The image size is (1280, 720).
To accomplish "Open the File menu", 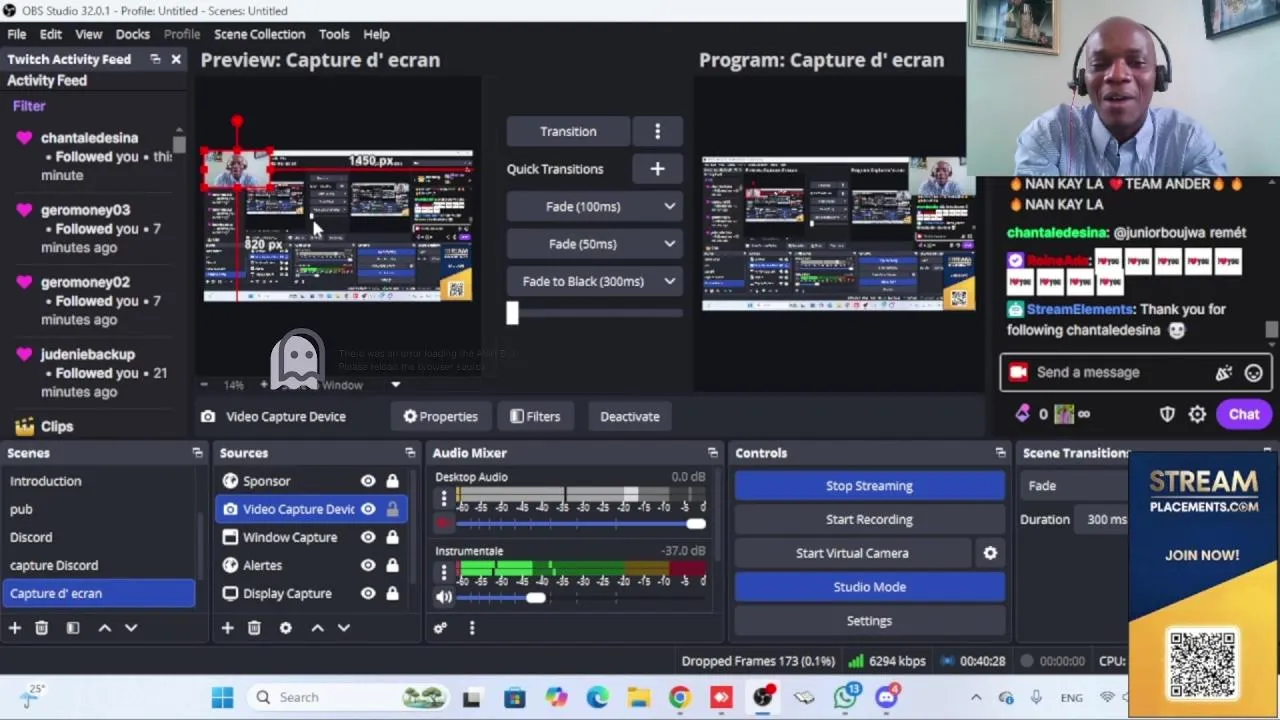I will [17, 34].
